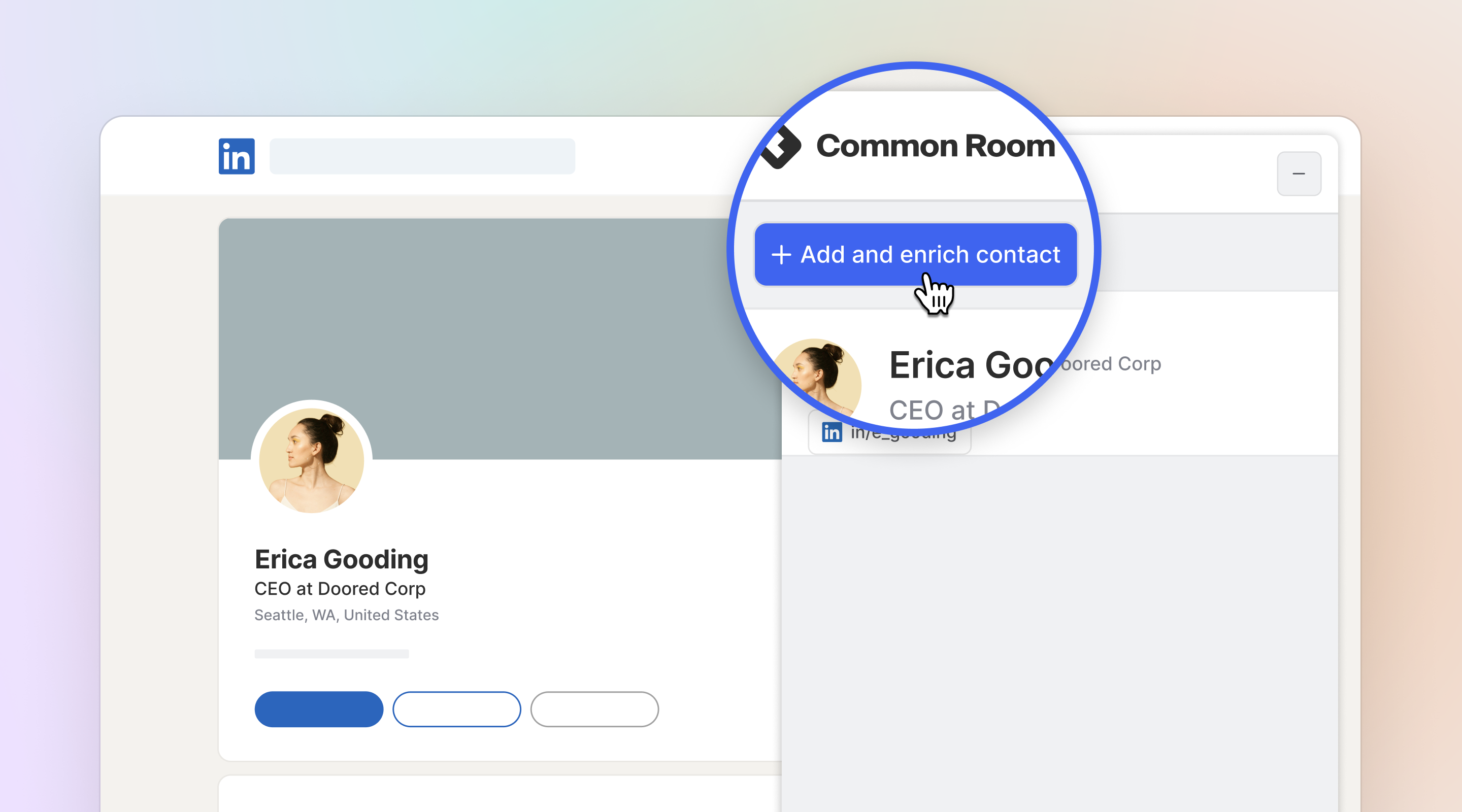Screen dimensions: 1462x812
Task: Click the gray placeholder bar under location
Action: tap(331, 654)
